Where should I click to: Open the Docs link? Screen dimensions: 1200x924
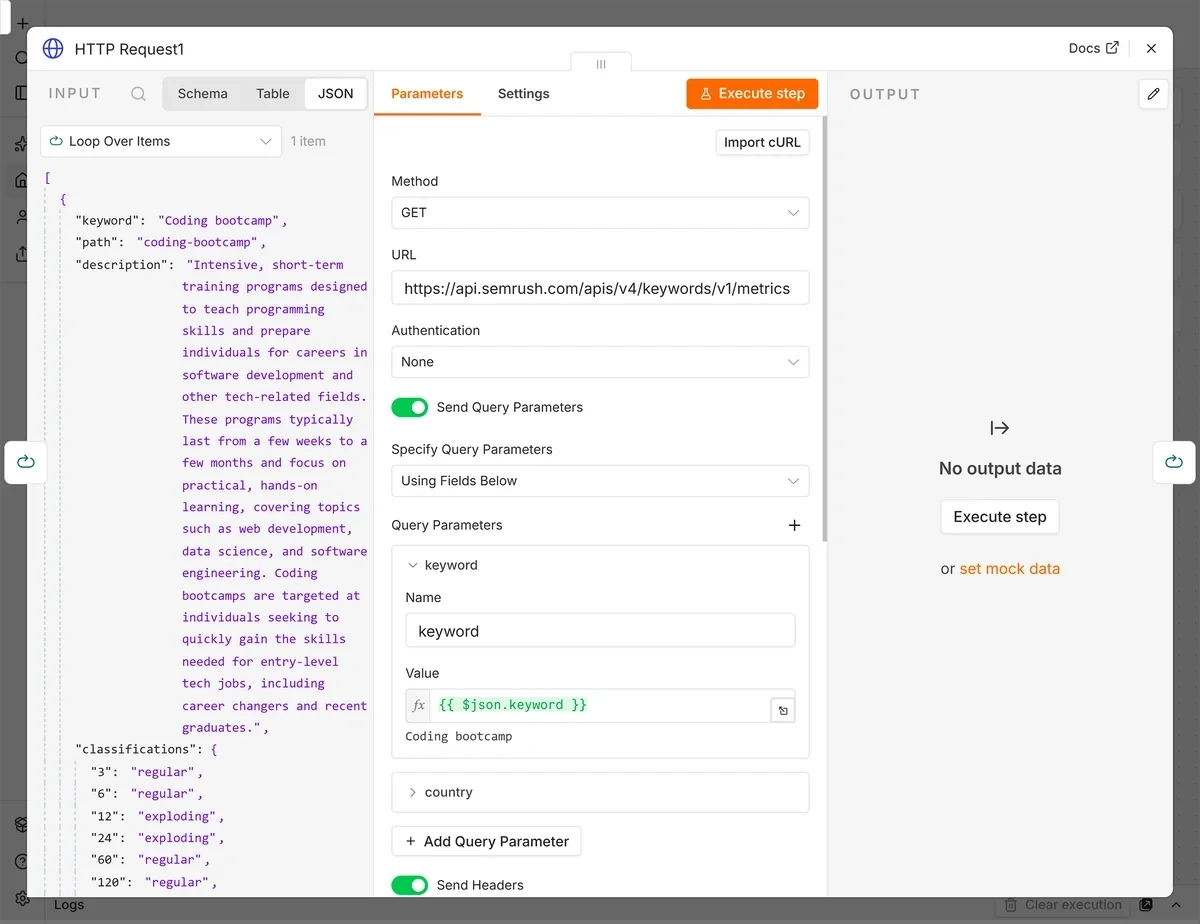(x=1093, y=48)
